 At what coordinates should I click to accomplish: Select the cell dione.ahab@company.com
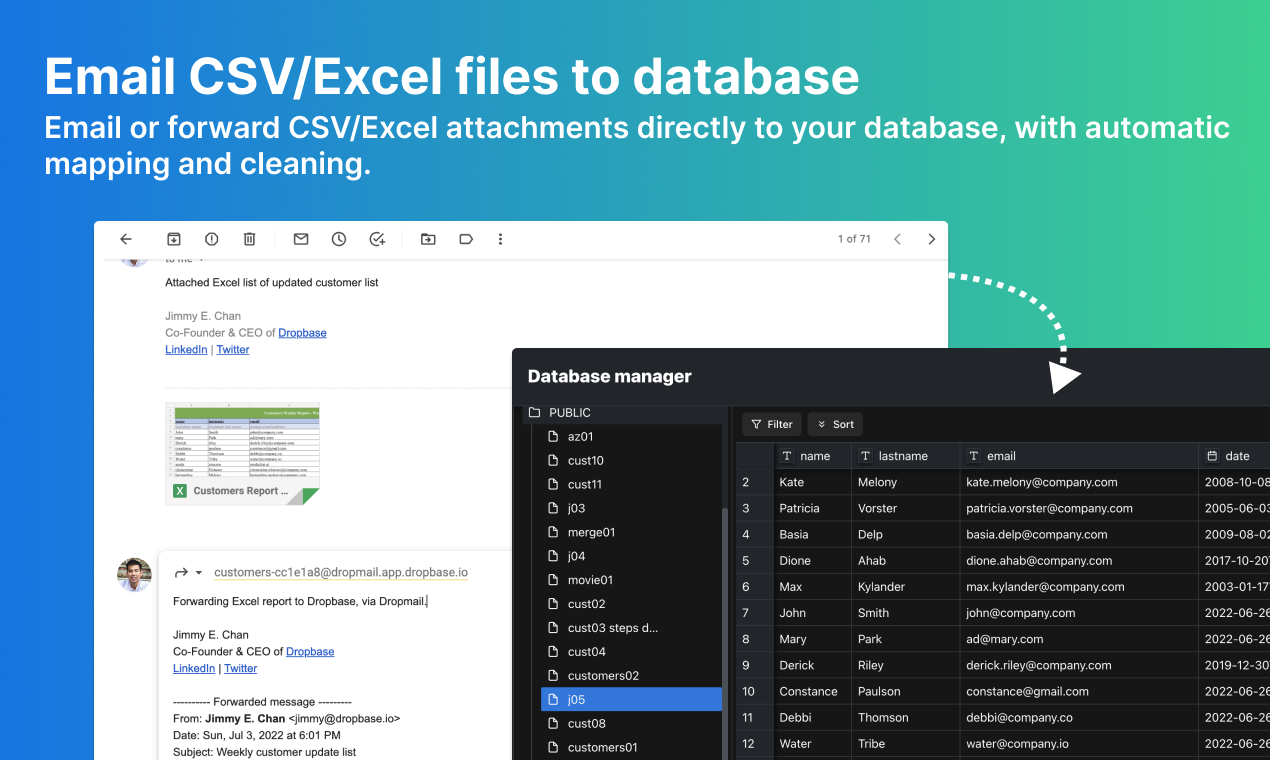click(x=1079, y=561)
